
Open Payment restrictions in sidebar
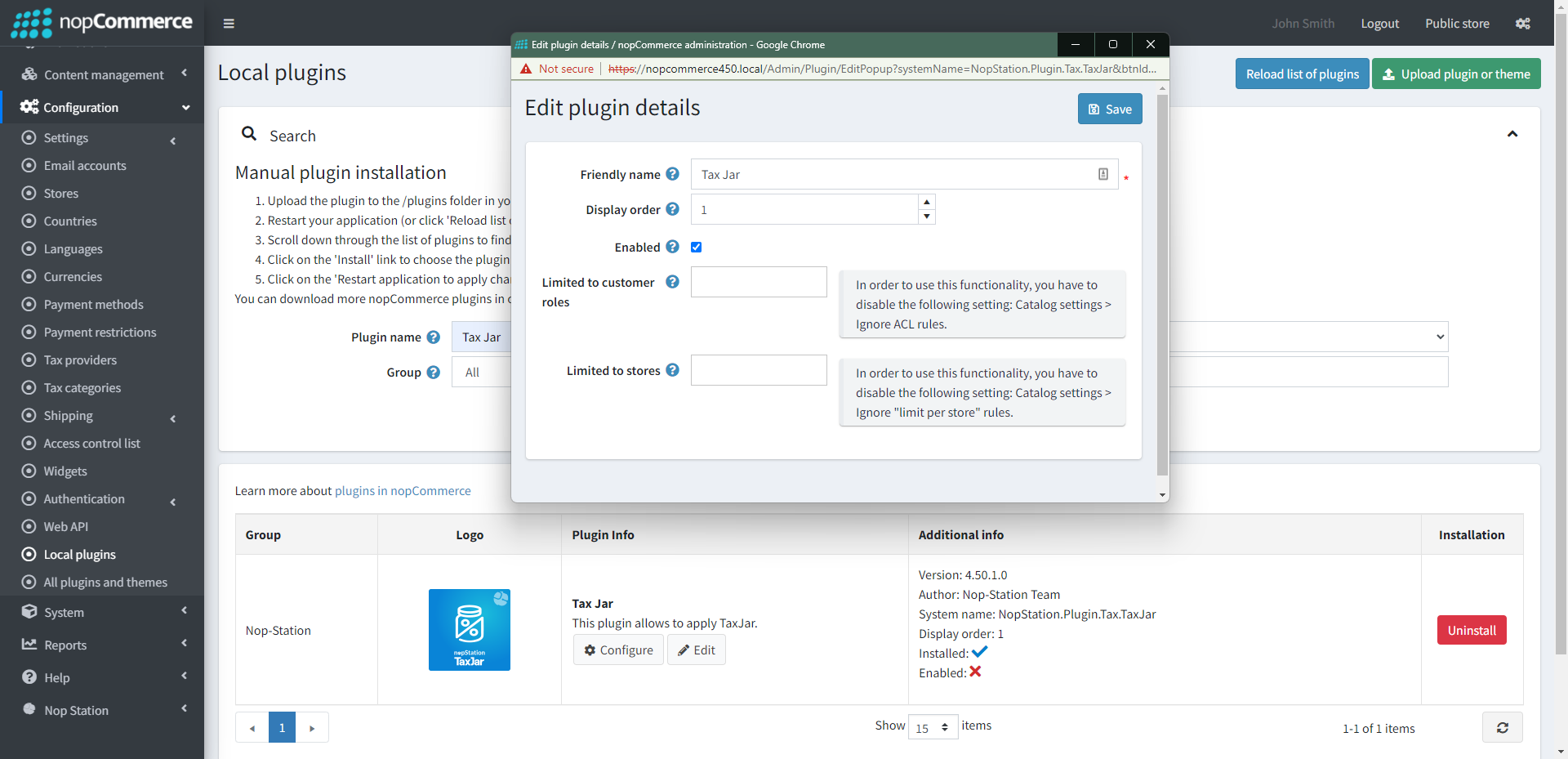(100, 333)
